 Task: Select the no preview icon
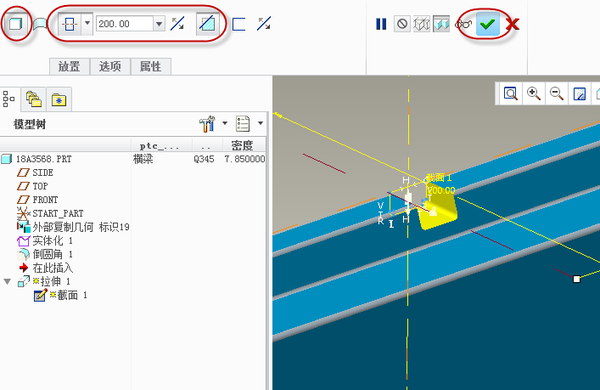(x=402, y=24)
